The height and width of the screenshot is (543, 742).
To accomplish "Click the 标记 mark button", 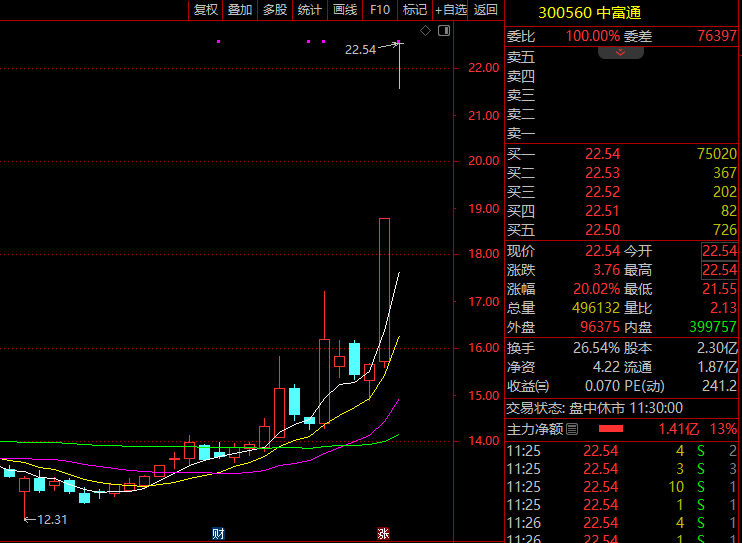I will coord(415,10).
